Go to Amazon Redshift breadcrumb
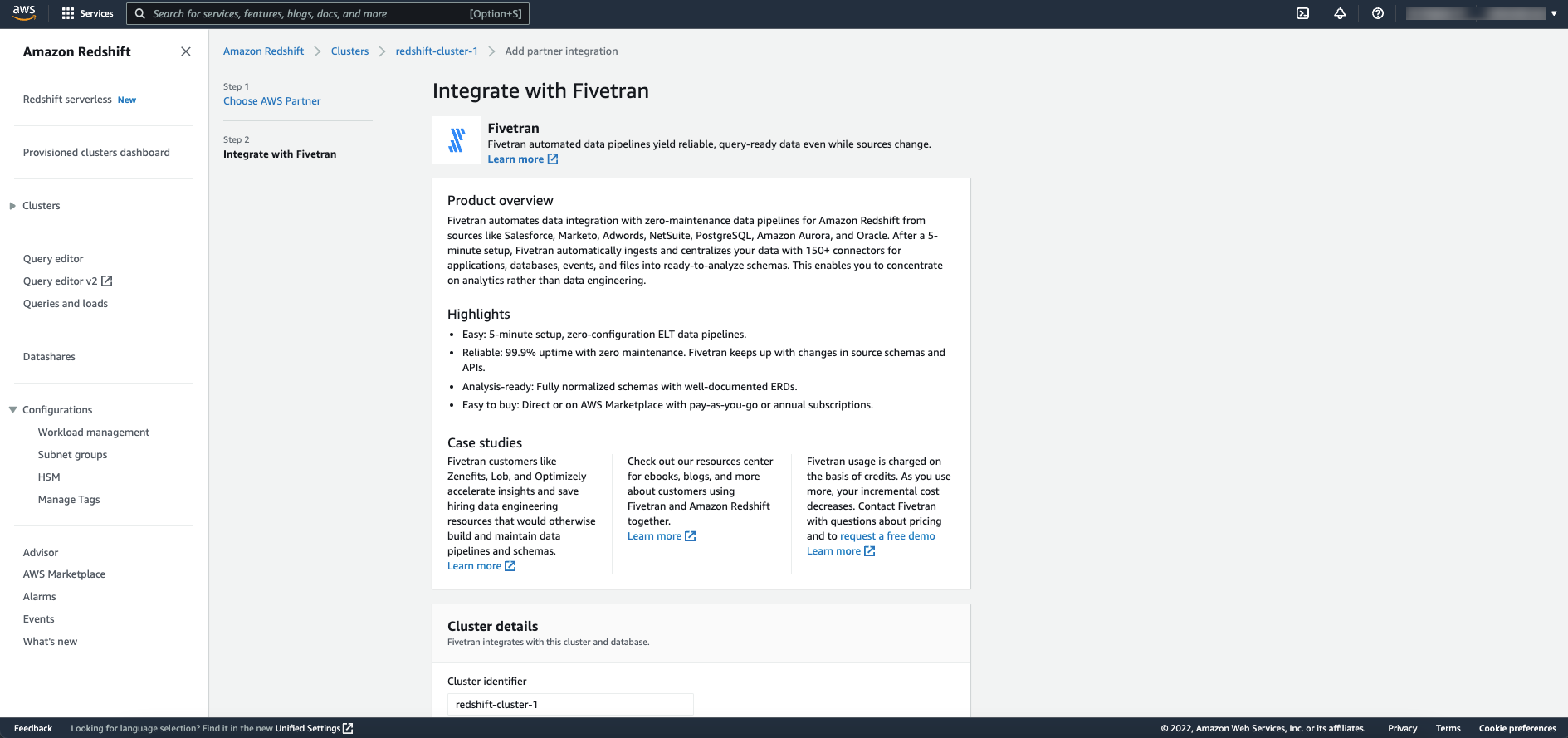 tap(263, 51)
